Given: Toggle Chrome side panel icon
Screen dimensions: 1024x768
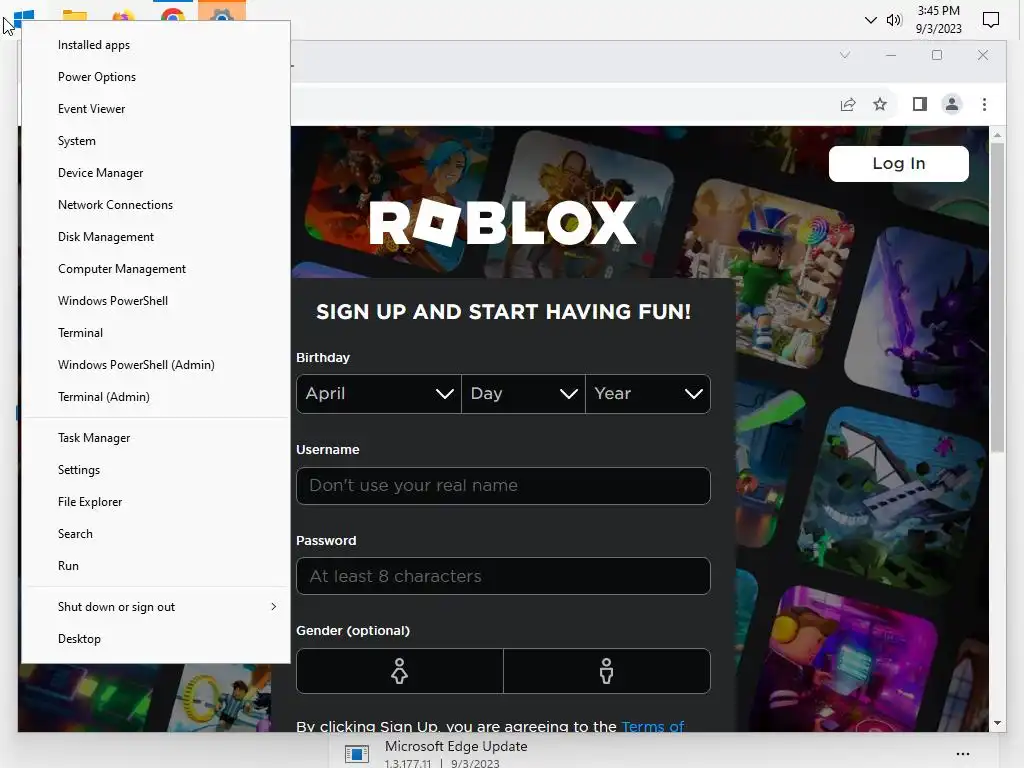Looking at the screenshot, I should 920,104.
